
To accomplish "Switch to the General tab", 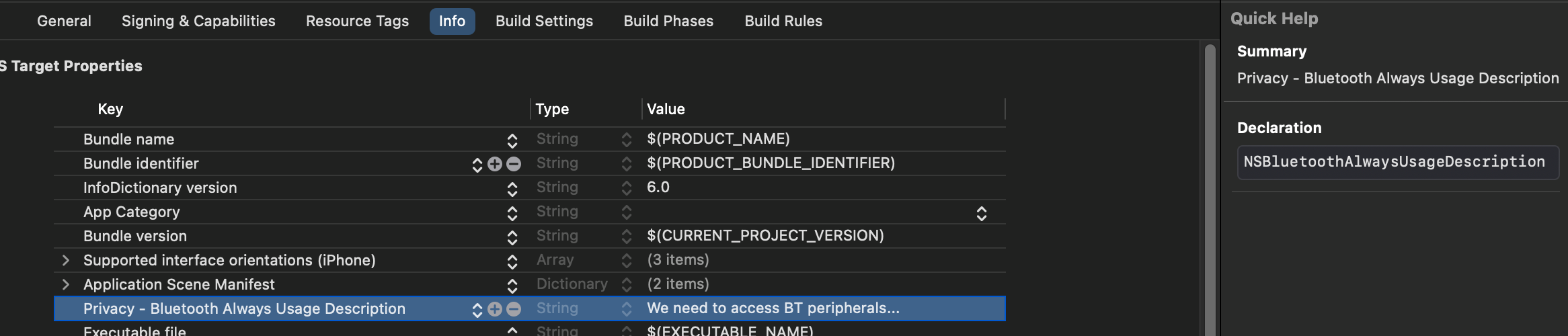I will [64, 22].
